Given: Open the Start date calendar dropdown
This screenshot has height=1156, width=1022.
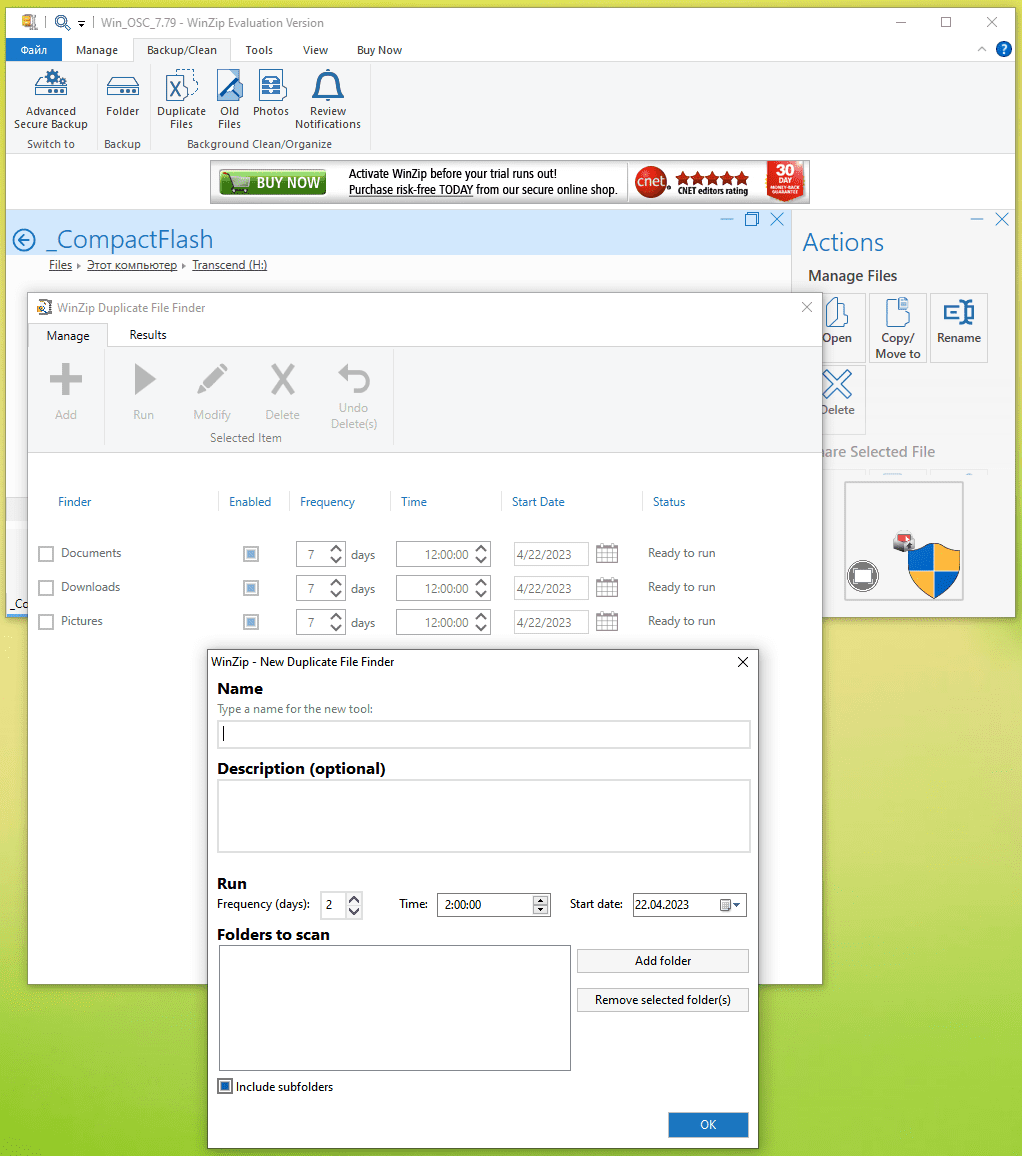Looking at the screenshot, I should [731, 905].
